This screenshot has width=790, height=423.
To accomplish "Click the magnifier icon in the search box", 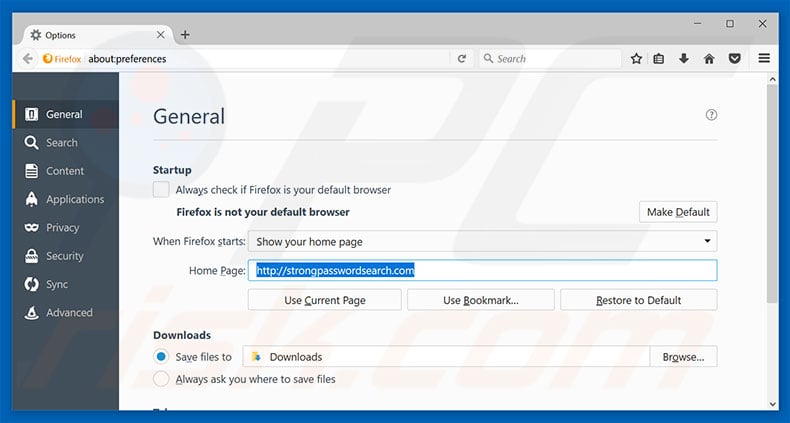I will pos(488,58).
